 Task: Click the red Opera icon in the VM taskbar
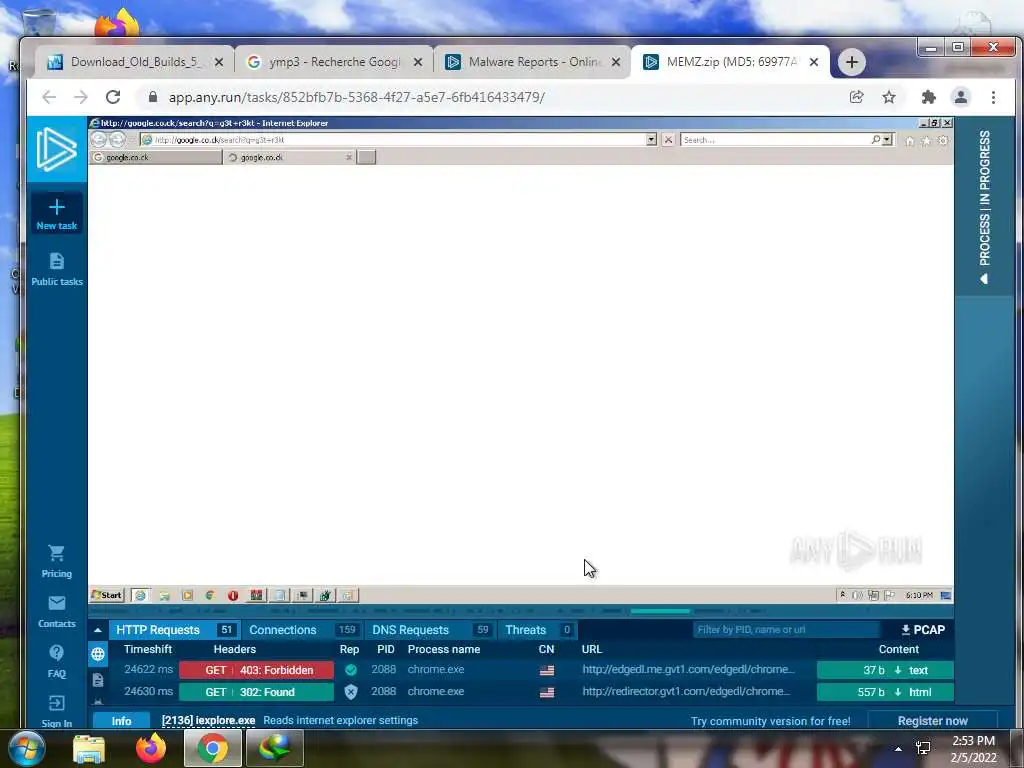point(233,595)
